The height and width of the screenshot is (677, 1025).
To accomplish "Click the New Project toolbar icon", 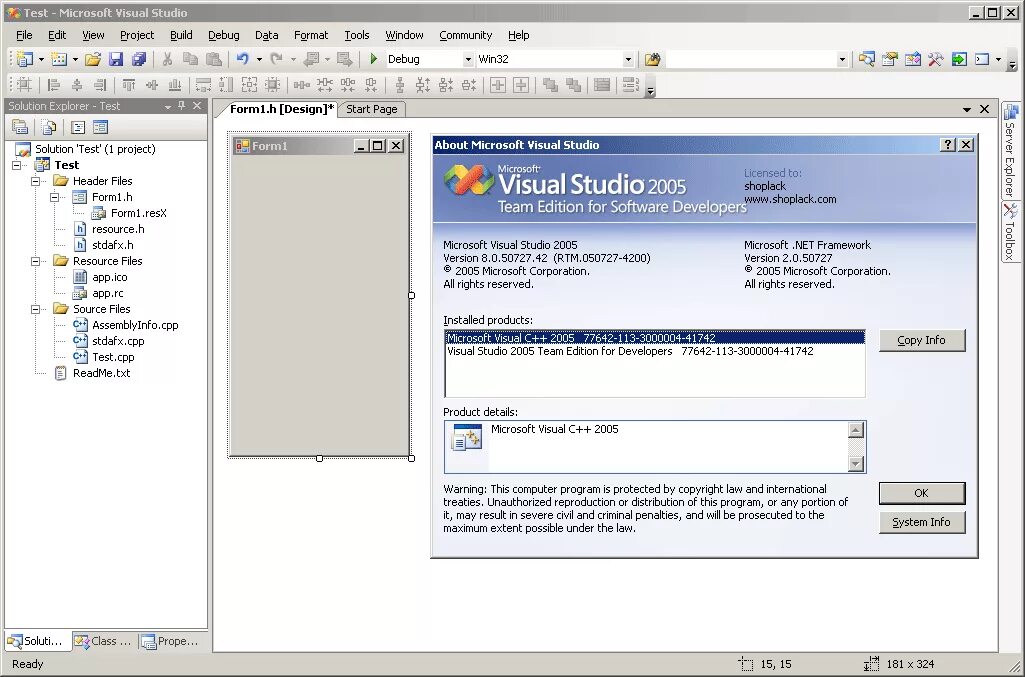I will tap(24, 59).
